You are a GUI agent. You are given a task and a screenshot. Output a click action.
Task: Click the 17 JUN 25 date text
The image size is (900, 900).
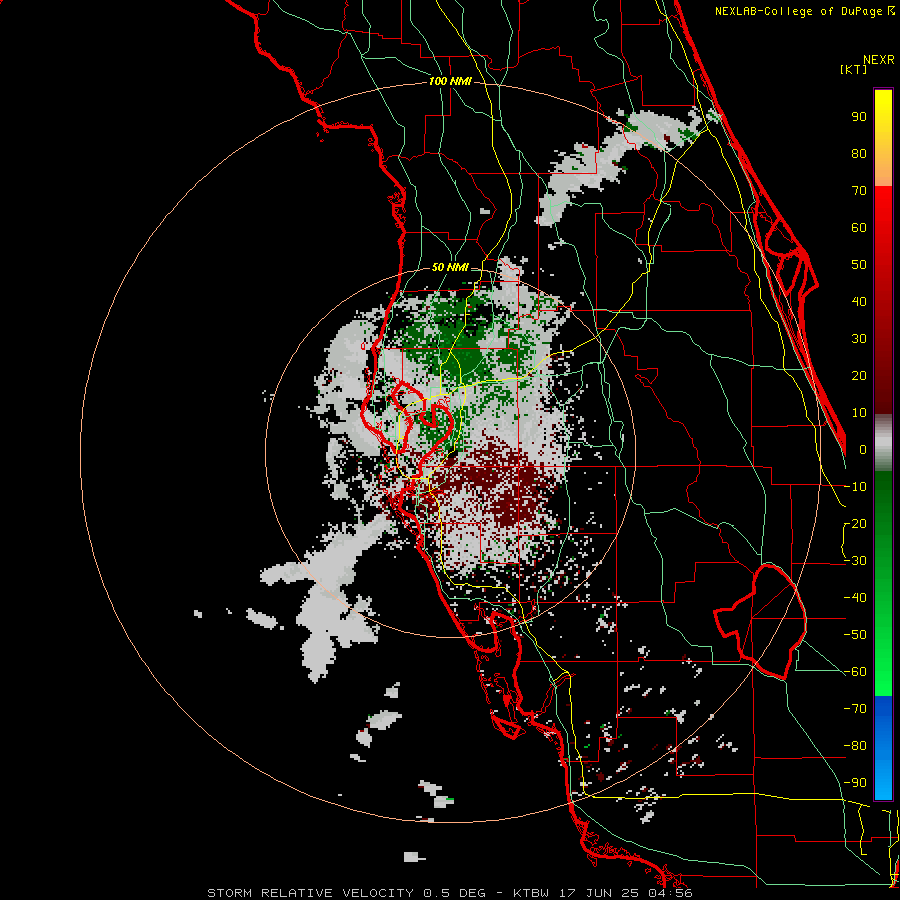601,893
